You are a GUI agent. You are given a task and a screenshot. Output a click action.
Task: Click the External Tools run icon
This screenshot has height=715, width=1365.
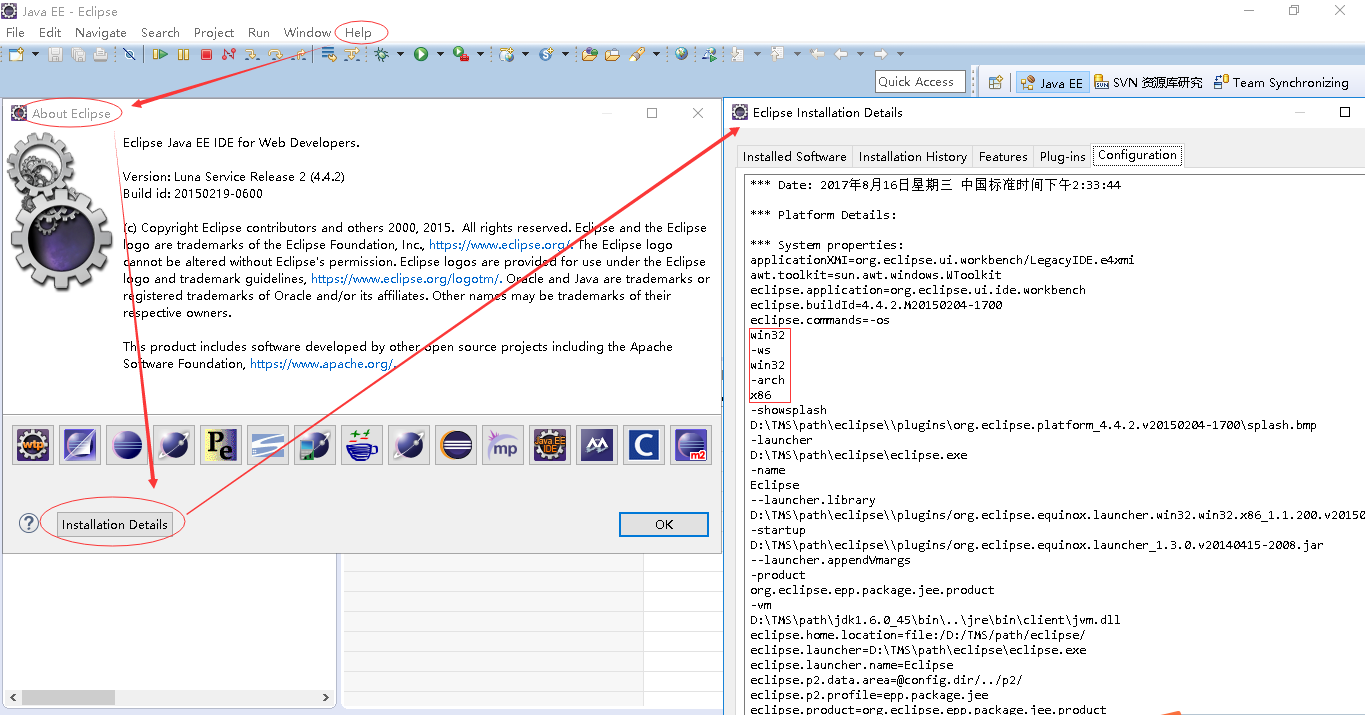coord(461,54)
